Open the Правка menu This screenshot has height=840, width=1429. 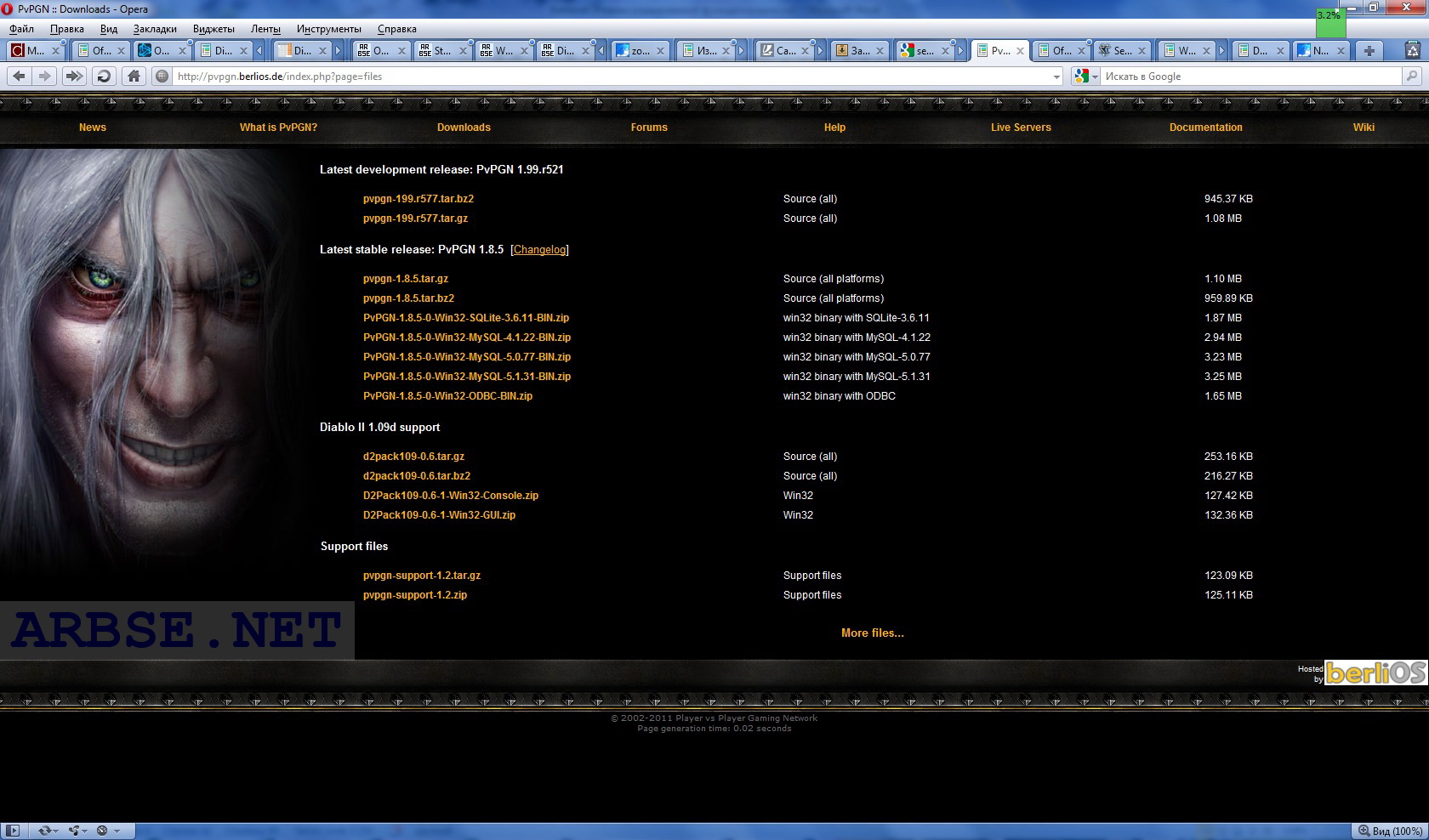(x=66, y=29)
